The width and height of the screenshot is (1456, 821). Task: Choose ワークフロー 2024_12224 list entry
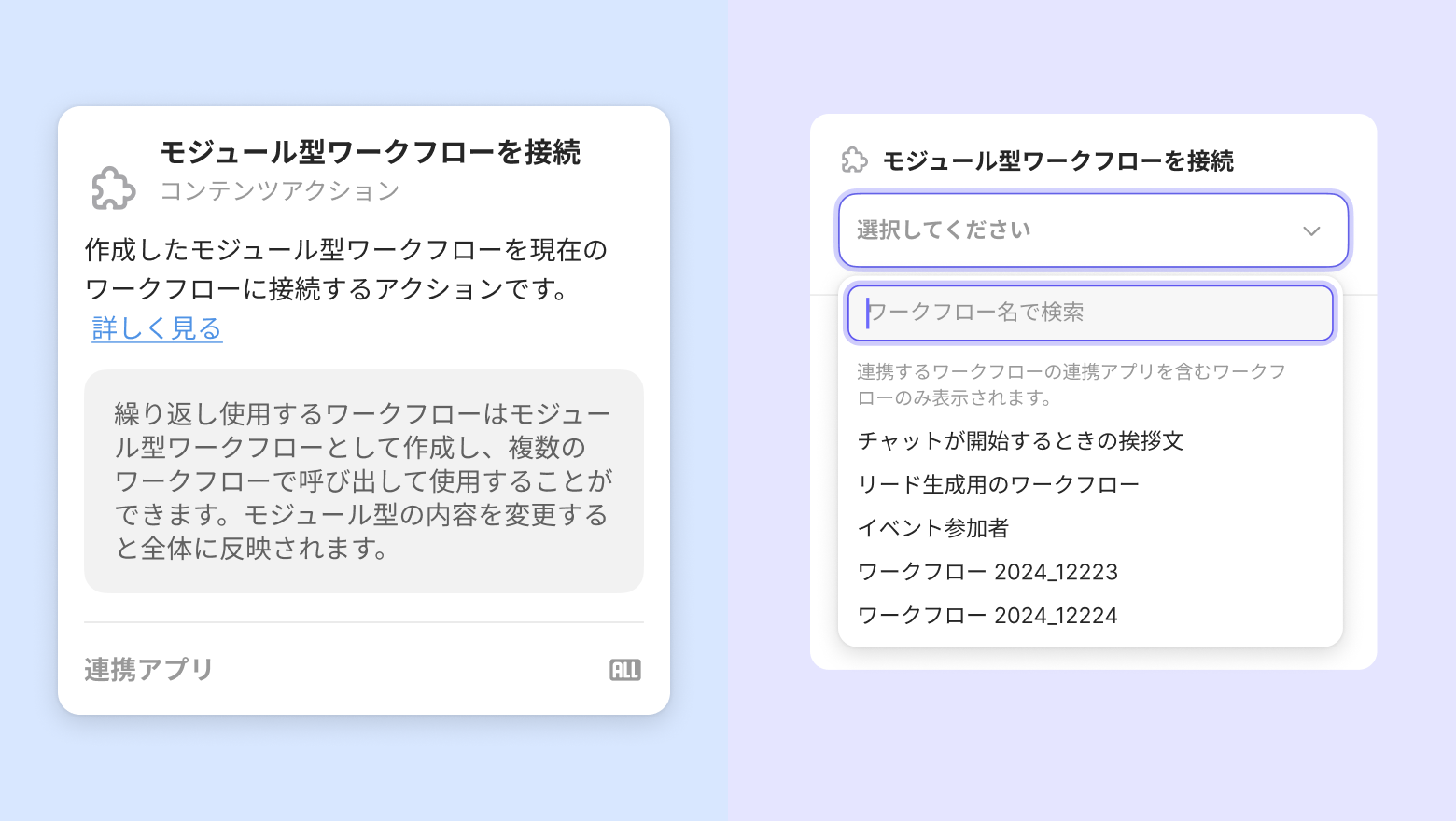click(987, 616)
